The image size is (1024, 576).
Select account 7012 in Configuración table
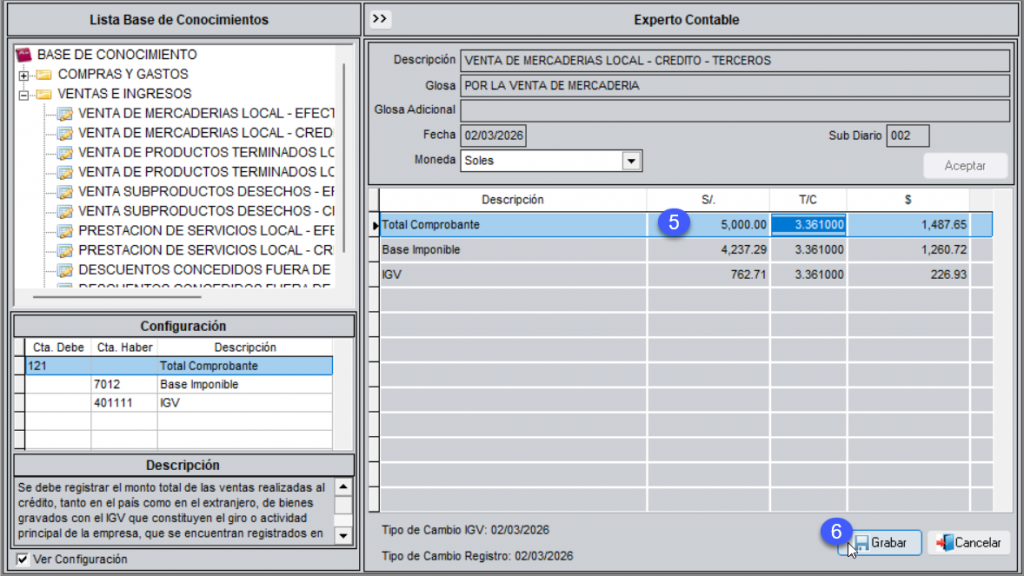[124, 385]
